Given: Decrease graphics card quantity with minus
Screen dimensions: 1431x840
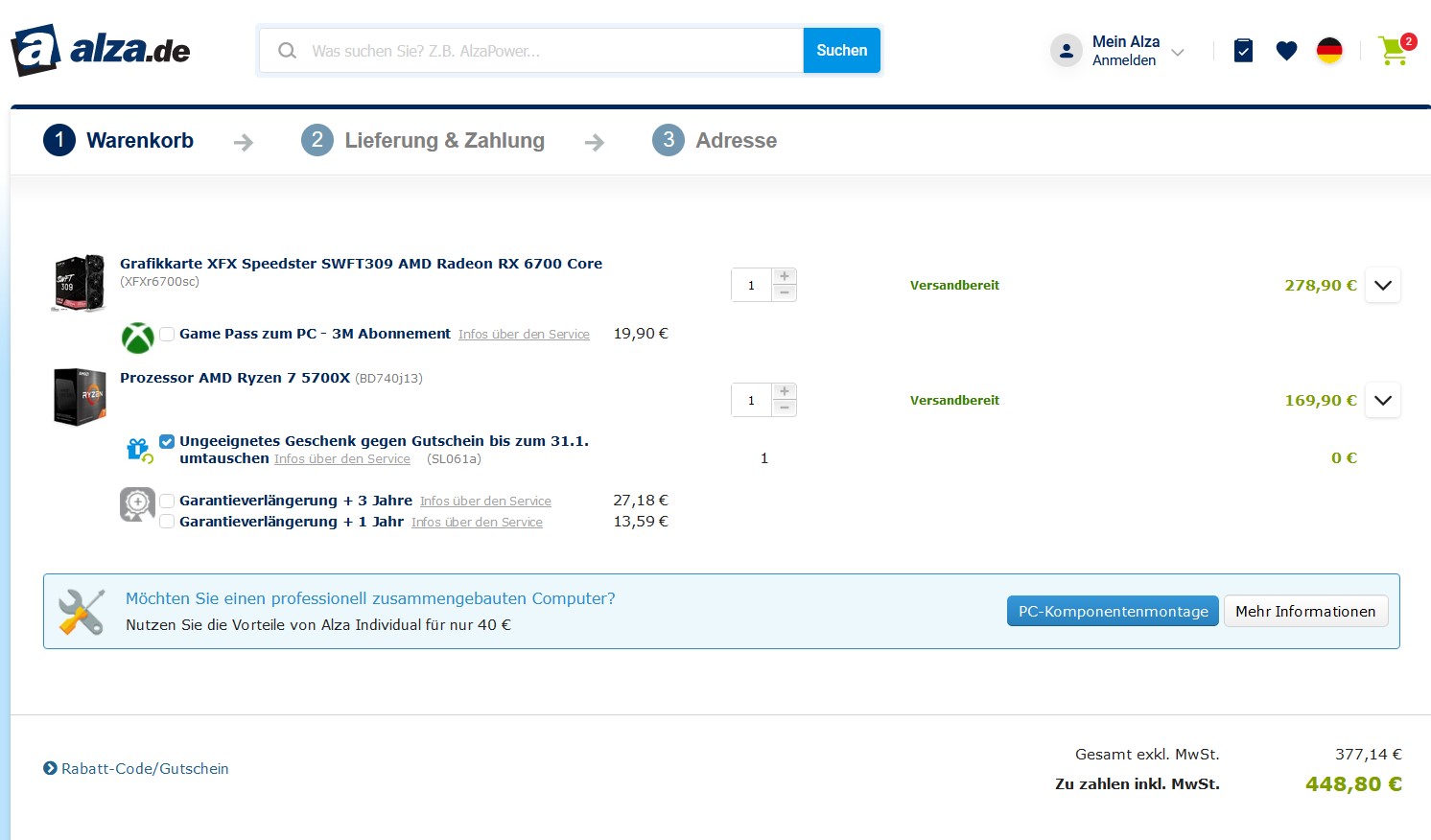Looking at the screenshot, I should coord(785,293).
